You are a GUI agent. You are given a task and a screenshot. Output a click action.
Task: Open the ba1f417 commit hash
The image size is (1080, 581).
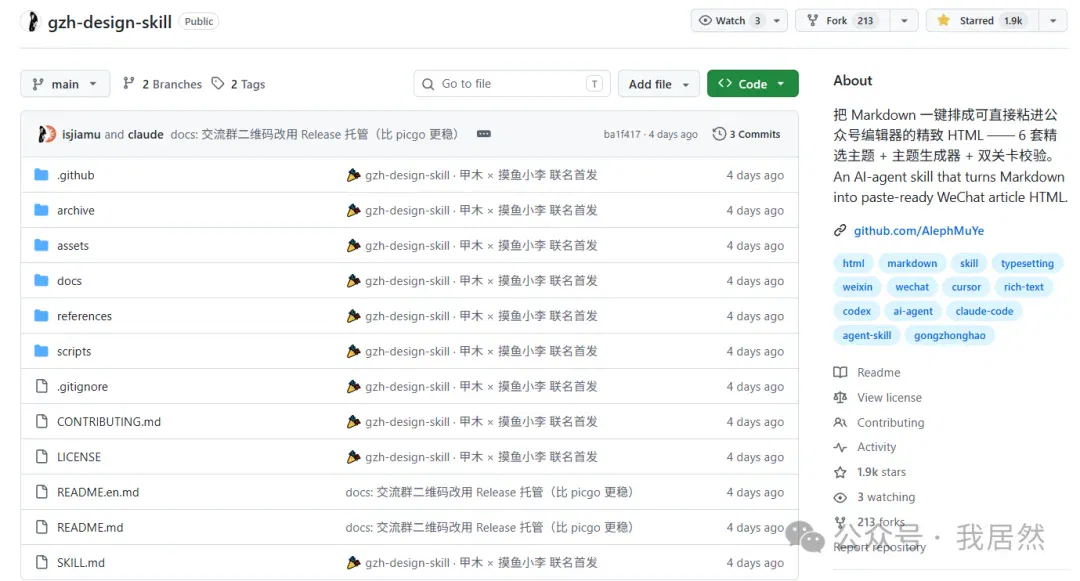point(622,134)
